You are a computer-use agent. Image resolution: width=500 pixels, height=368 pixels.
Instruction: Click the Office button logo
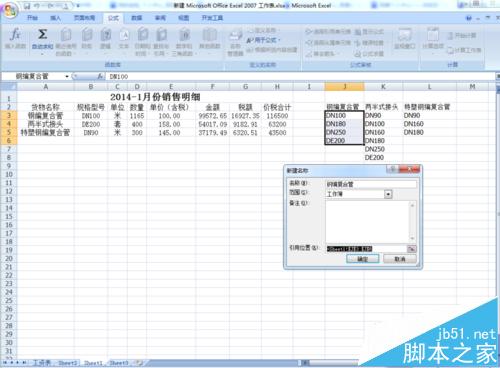10,11
